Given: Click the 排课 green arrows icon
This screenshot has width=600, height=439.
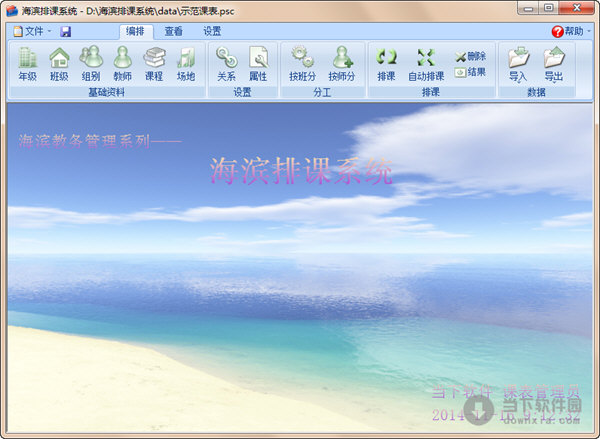Looking at the screenshot, I should pos(386,64).
